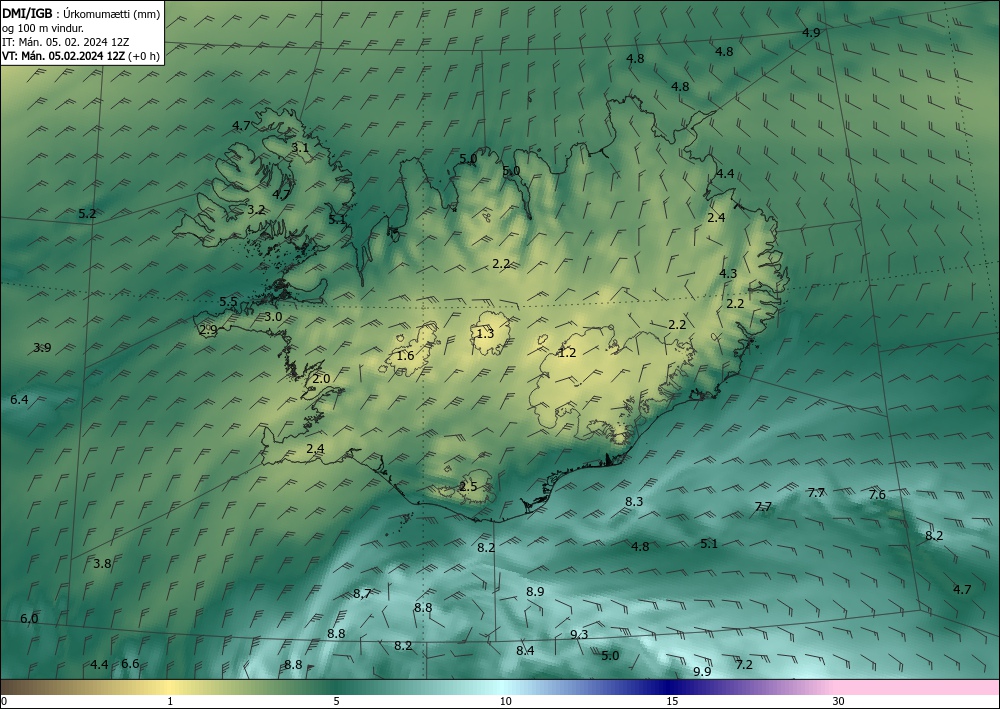Select the 8.4 value on the map
Viewport: 1000px width, 709px height.
point(525,650)
